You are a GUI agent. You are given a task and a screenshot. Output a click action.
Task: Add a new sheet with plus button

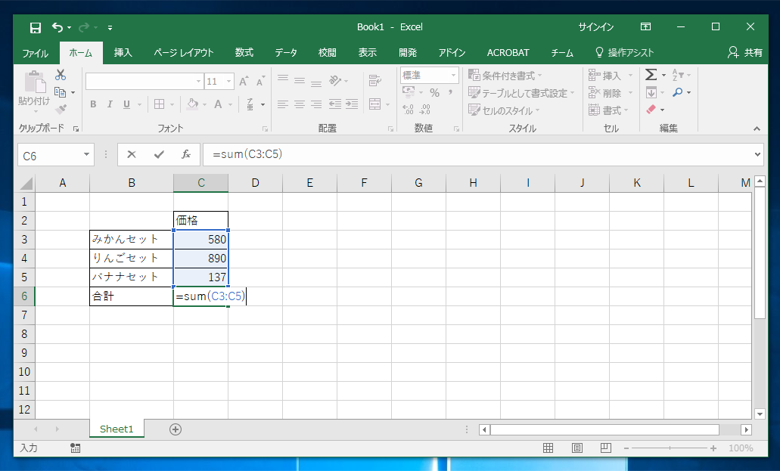pos(175,429)
